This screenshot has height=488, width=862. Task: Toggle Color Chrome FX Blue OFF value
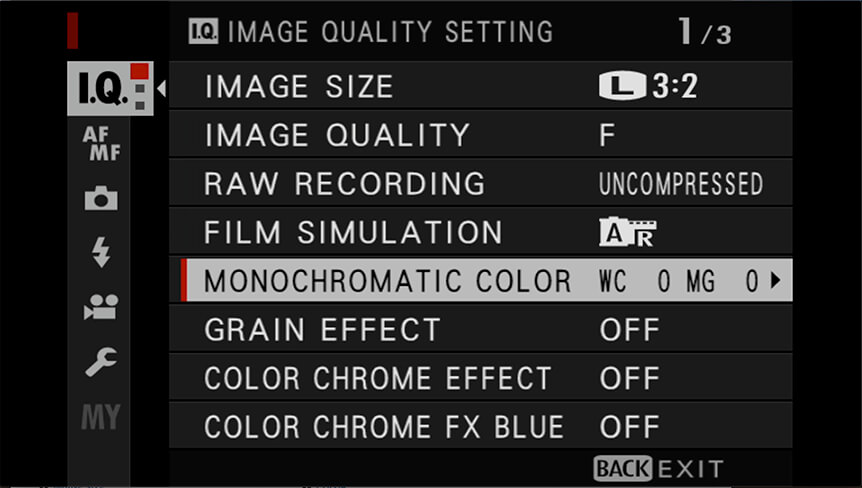(x=629, y=427)
